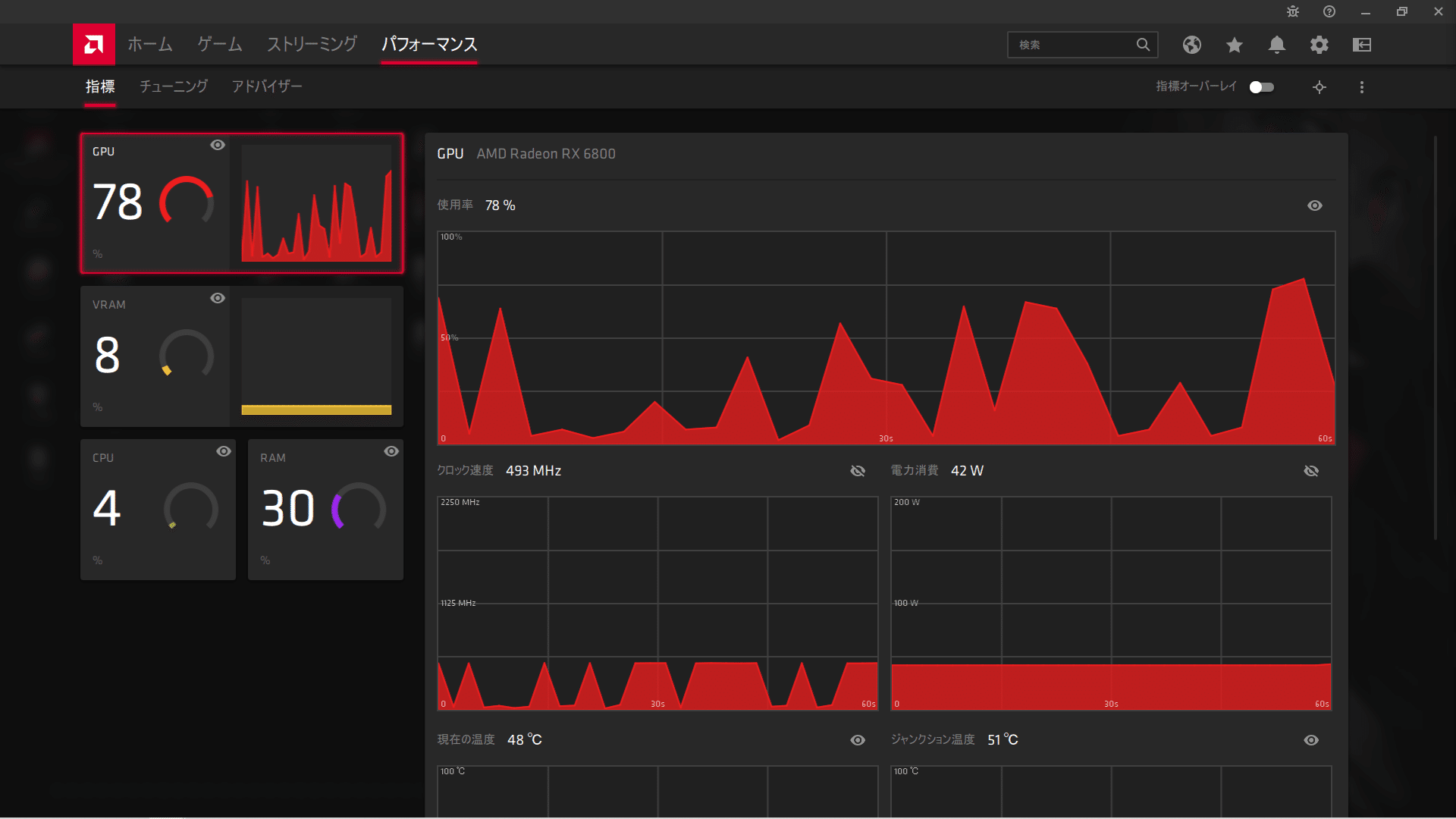Open the help question mark icon
This screenshot has width=1456, height=819.
point(1329,11)
